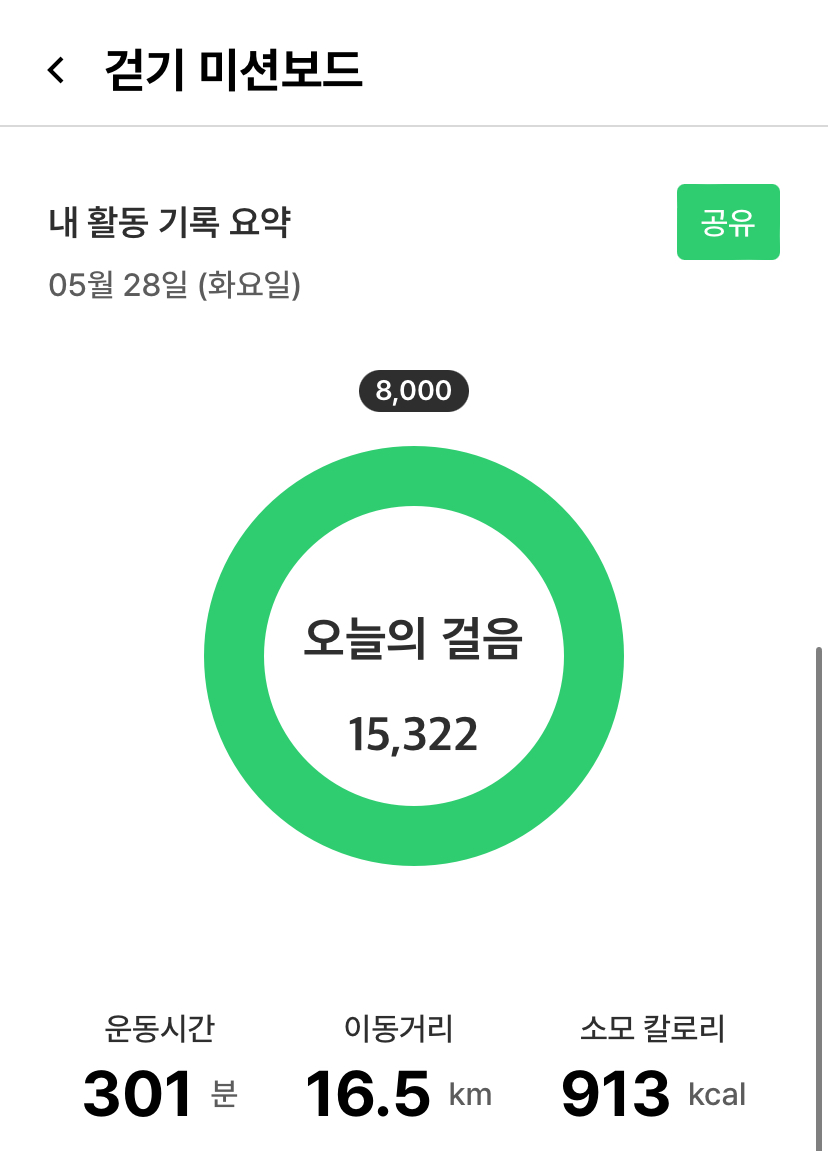This screenshot has height=1151, width=828.
Task: Click the 8,000 step goal badge
Action: (413, 391)
